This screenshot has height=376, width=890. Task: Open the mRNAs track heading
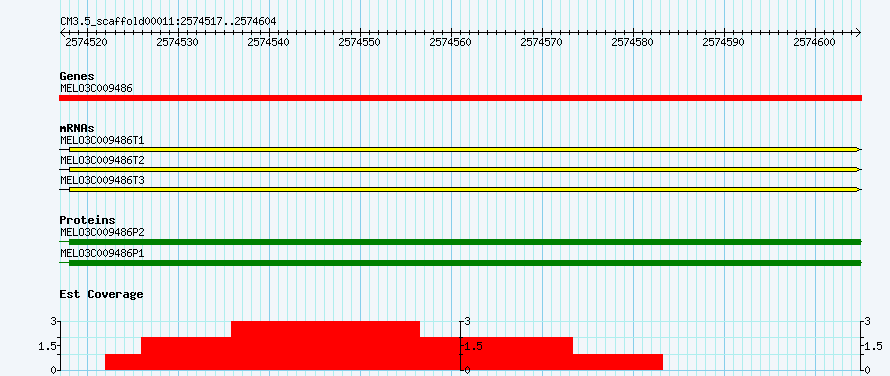click(x=77, y=128)
